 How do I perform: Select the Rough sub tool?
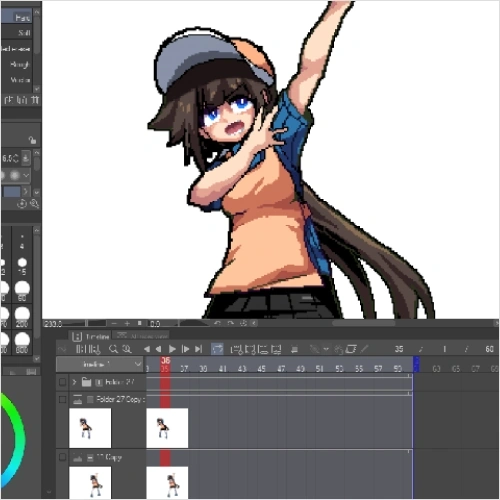[x=17, y=64]
